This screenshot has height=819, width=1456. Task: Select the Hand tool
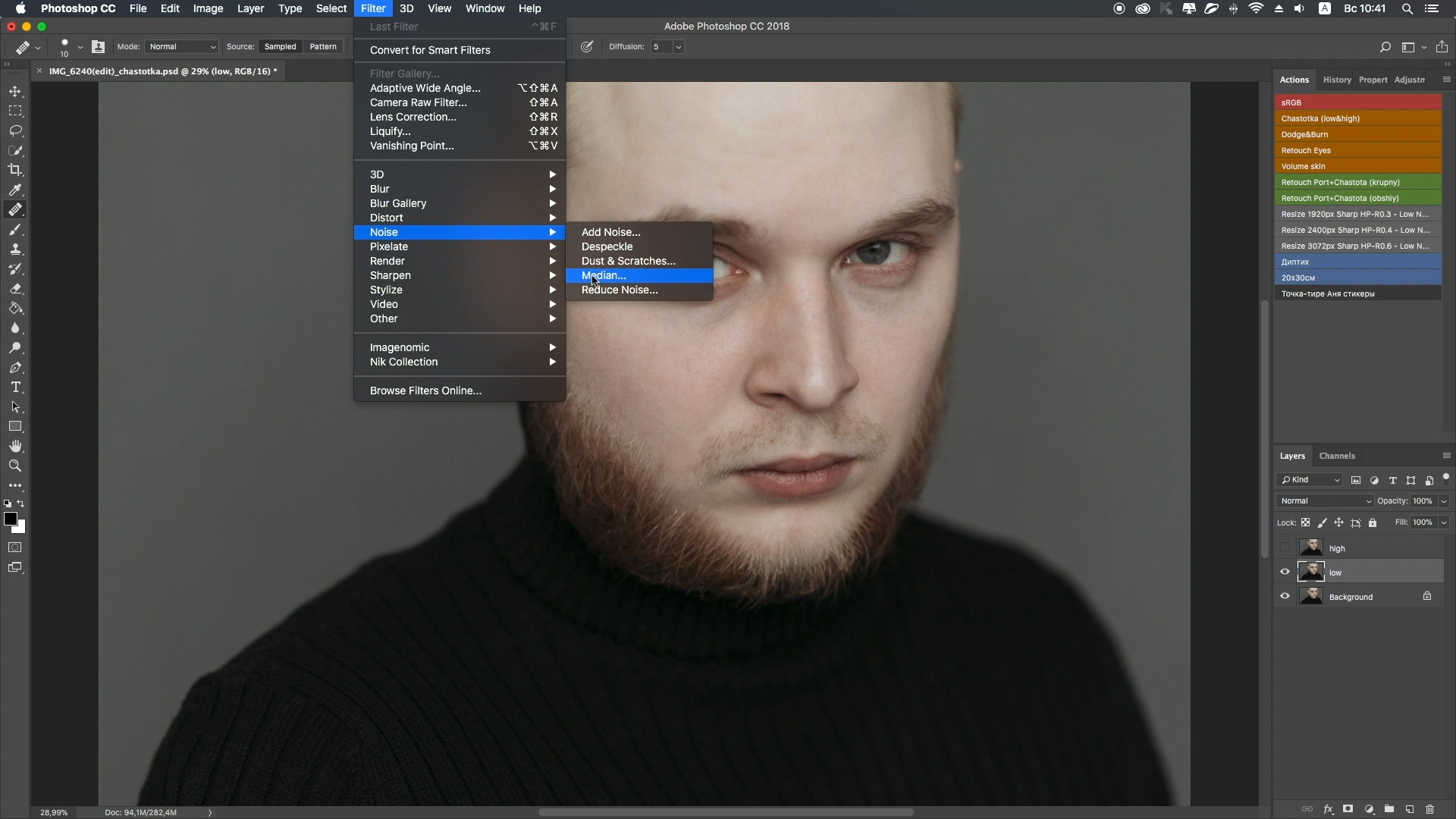(15, 447)
